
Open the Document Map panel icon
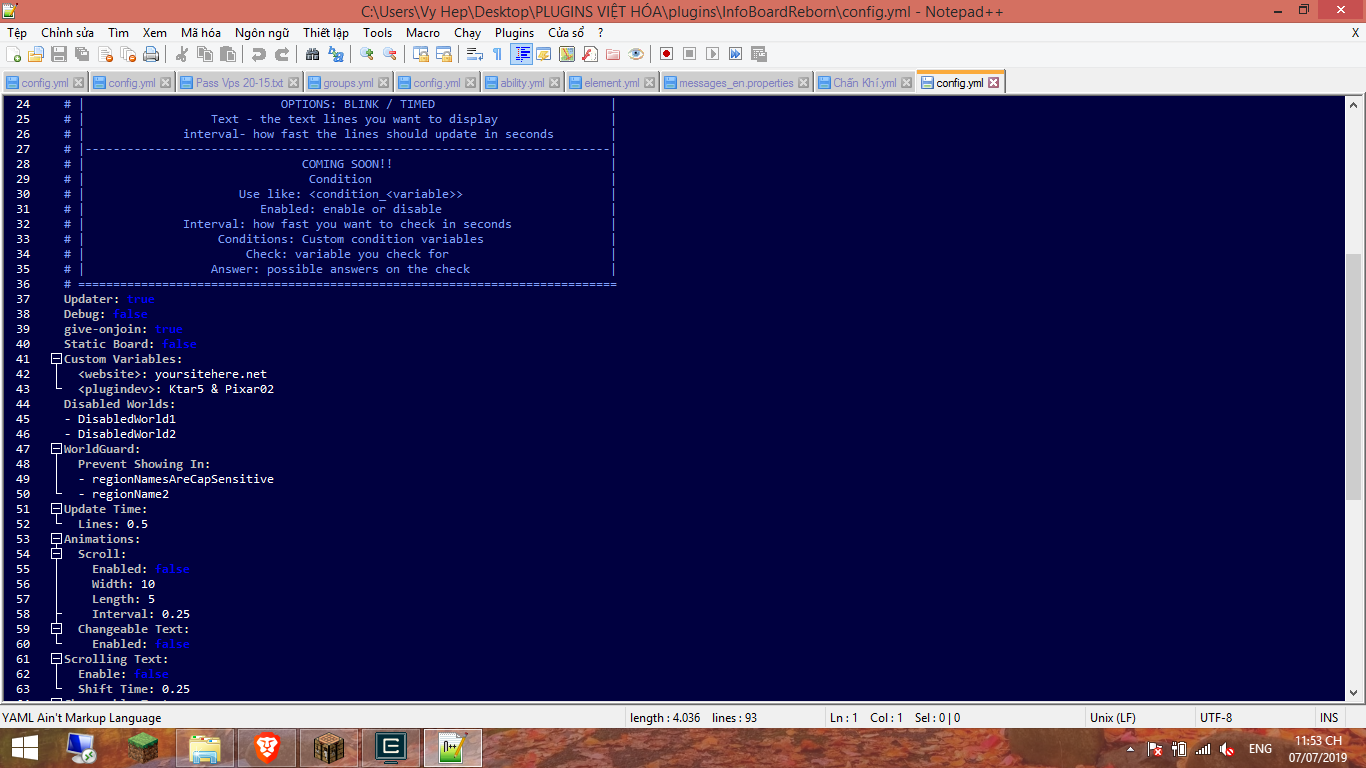click(x=567, y=54)
